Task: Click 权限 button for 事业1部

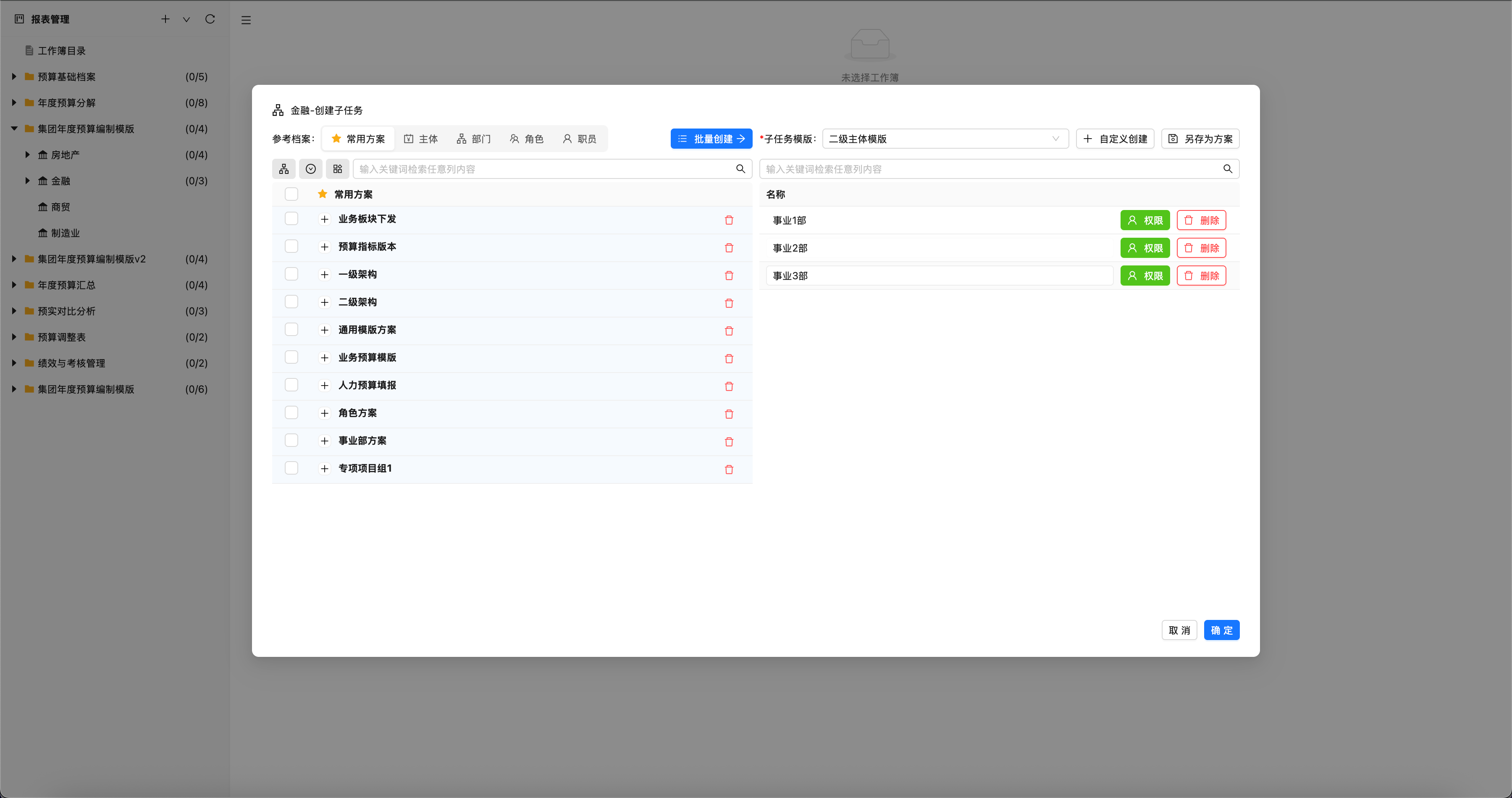Action: click(1144, 220)
